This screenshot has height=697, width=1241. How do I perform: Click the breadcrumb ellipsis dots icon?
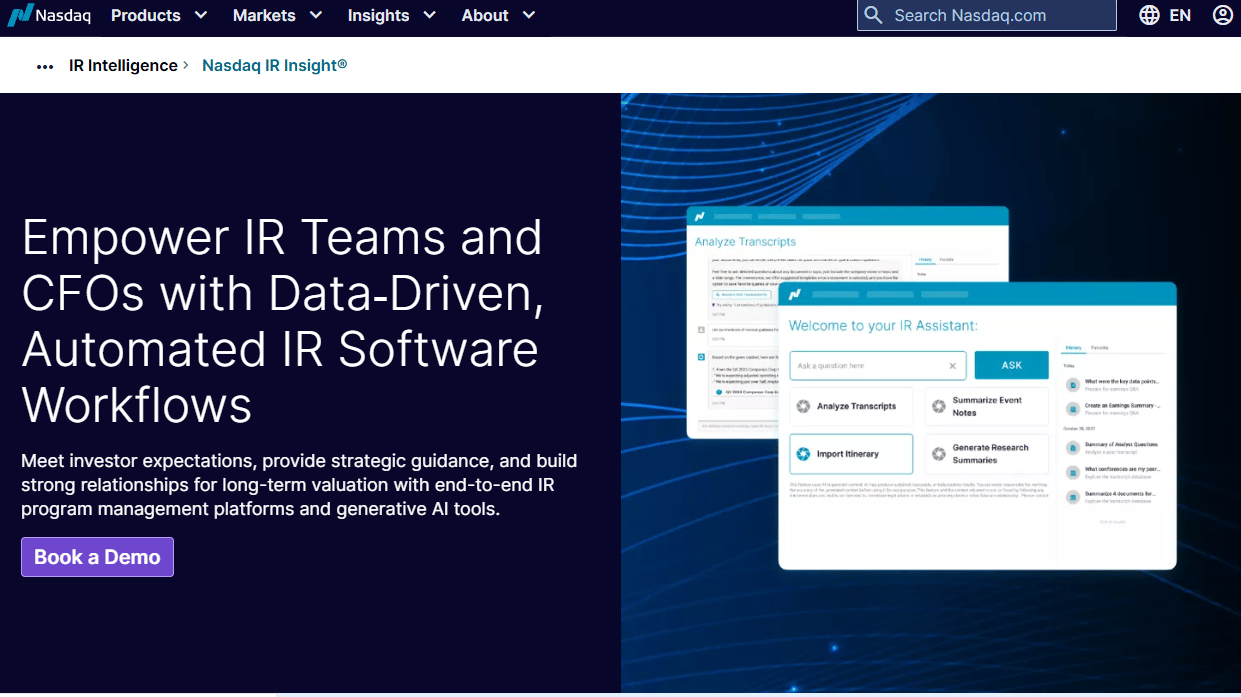click(45, 66)
